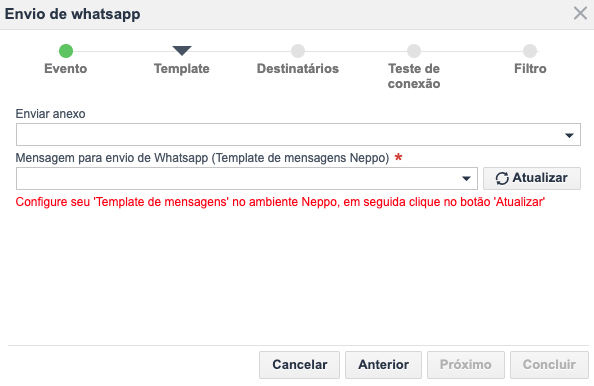Select the Destinatários step circle
The width and height of the screenshot is (594, 386).
pos(298,51)
